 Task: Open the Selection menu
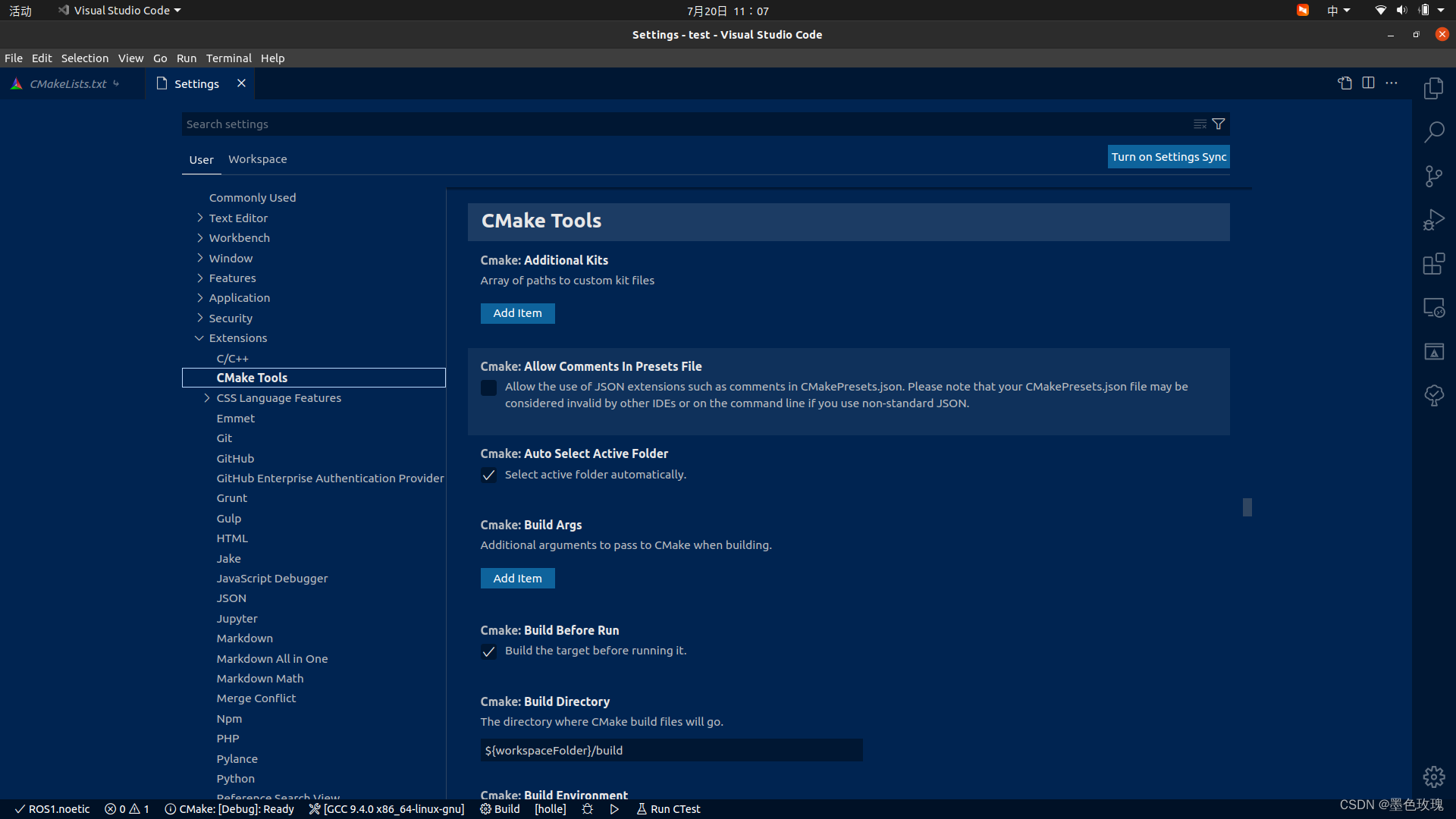click(x=85, y=58)
